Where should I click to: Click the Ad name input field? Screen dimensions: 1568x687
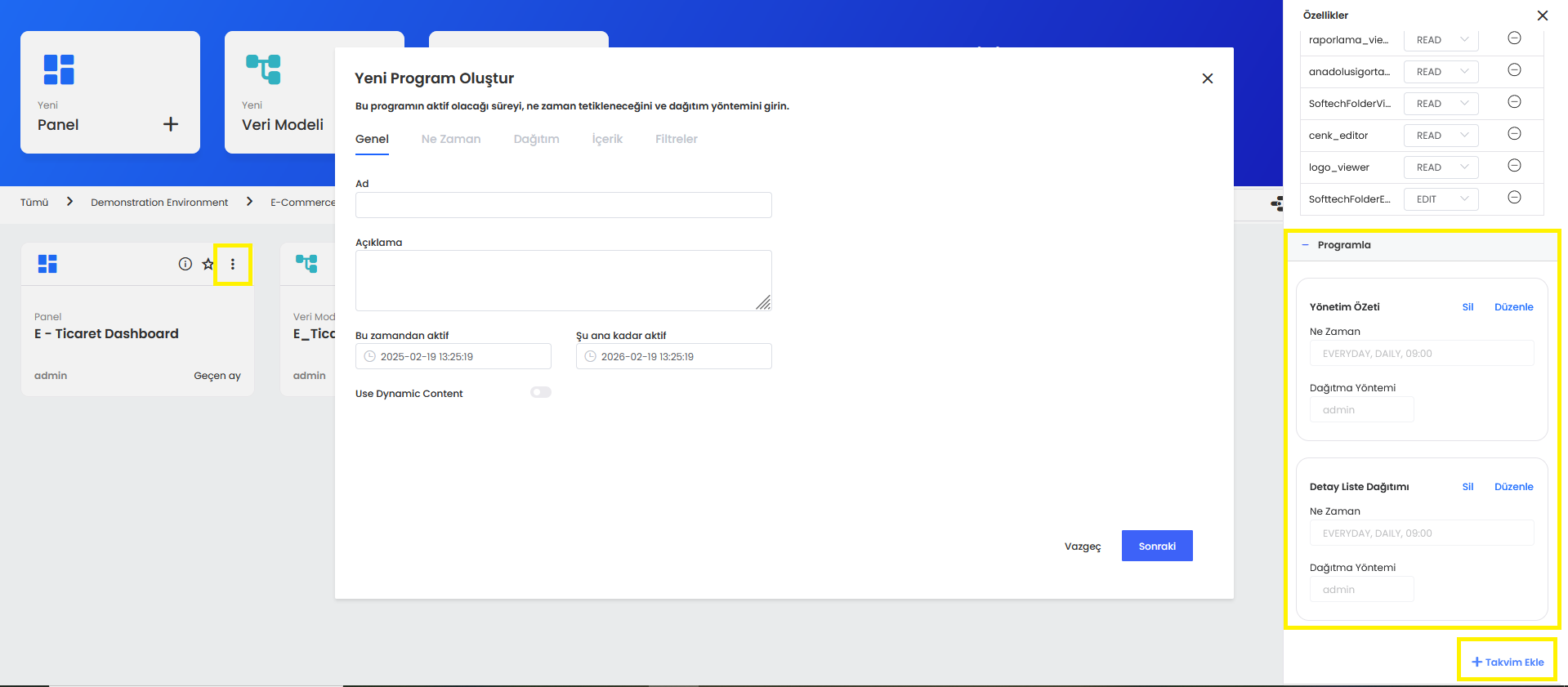563,205
